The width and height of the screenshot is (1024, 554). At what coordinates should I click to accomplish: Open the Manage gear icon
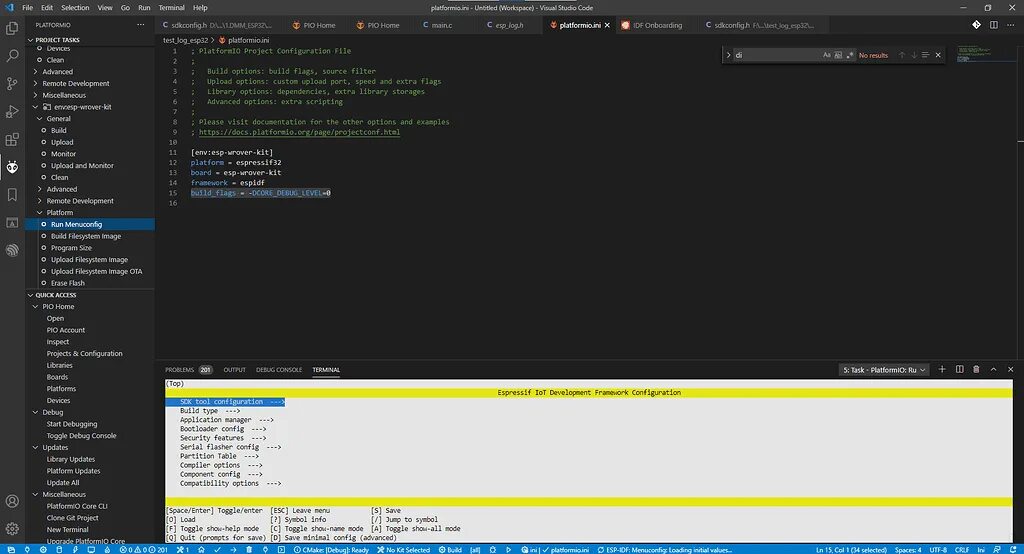12,529
